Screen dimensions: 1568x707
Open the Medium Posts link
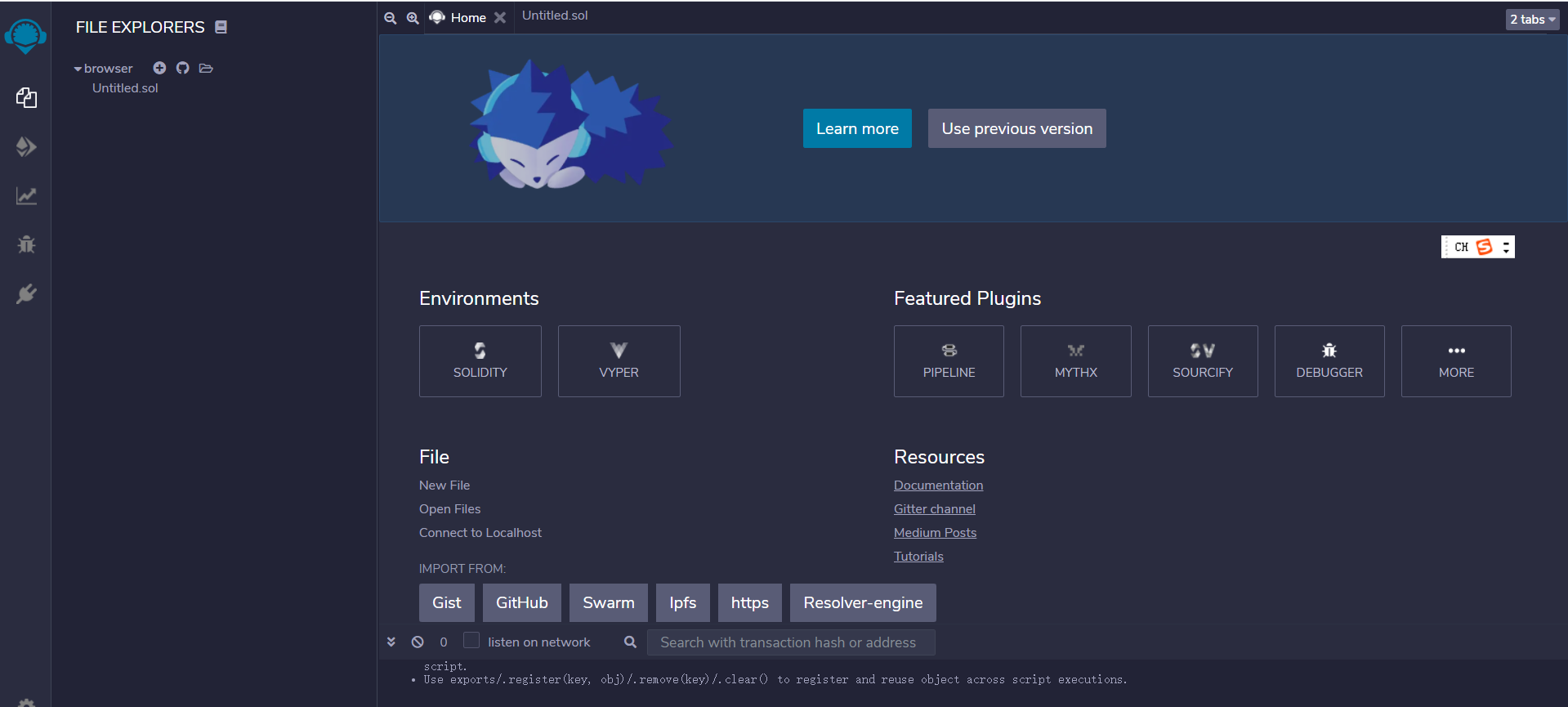tap(936, 533)
